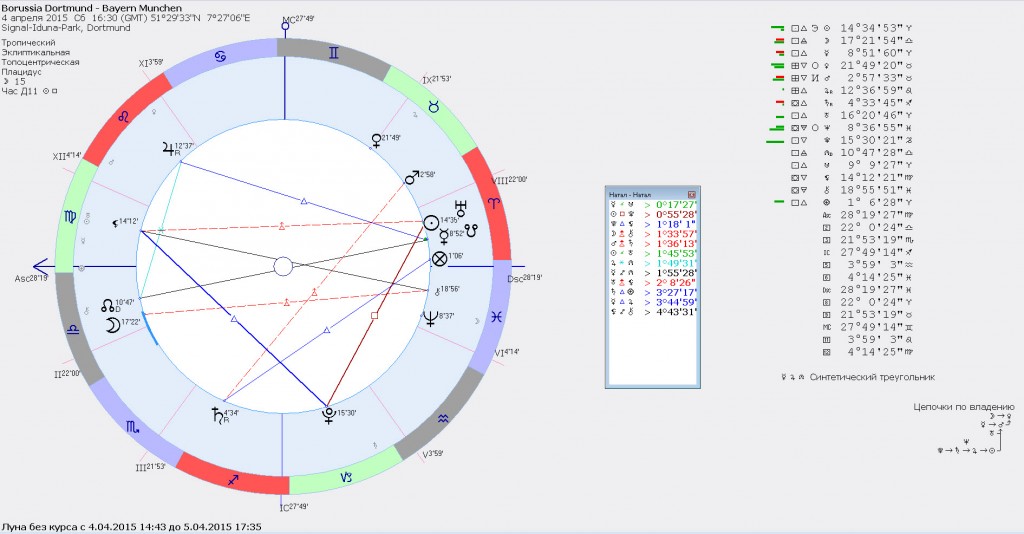Image resolution: width=1024 pixels, height=534 pixels.
Task: Select the Луна без курса status bar text
Action: coord(131,526)
